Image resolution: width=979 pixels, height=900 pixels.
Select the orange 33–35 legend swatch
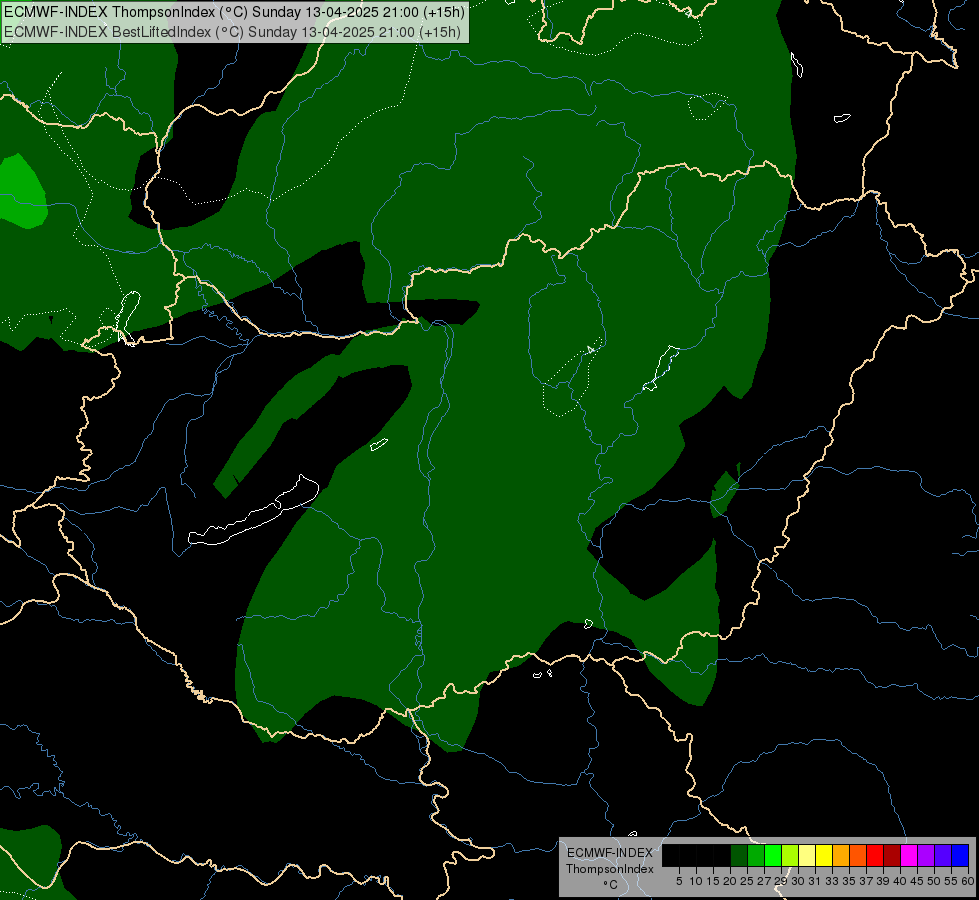(x=841, y=856)
